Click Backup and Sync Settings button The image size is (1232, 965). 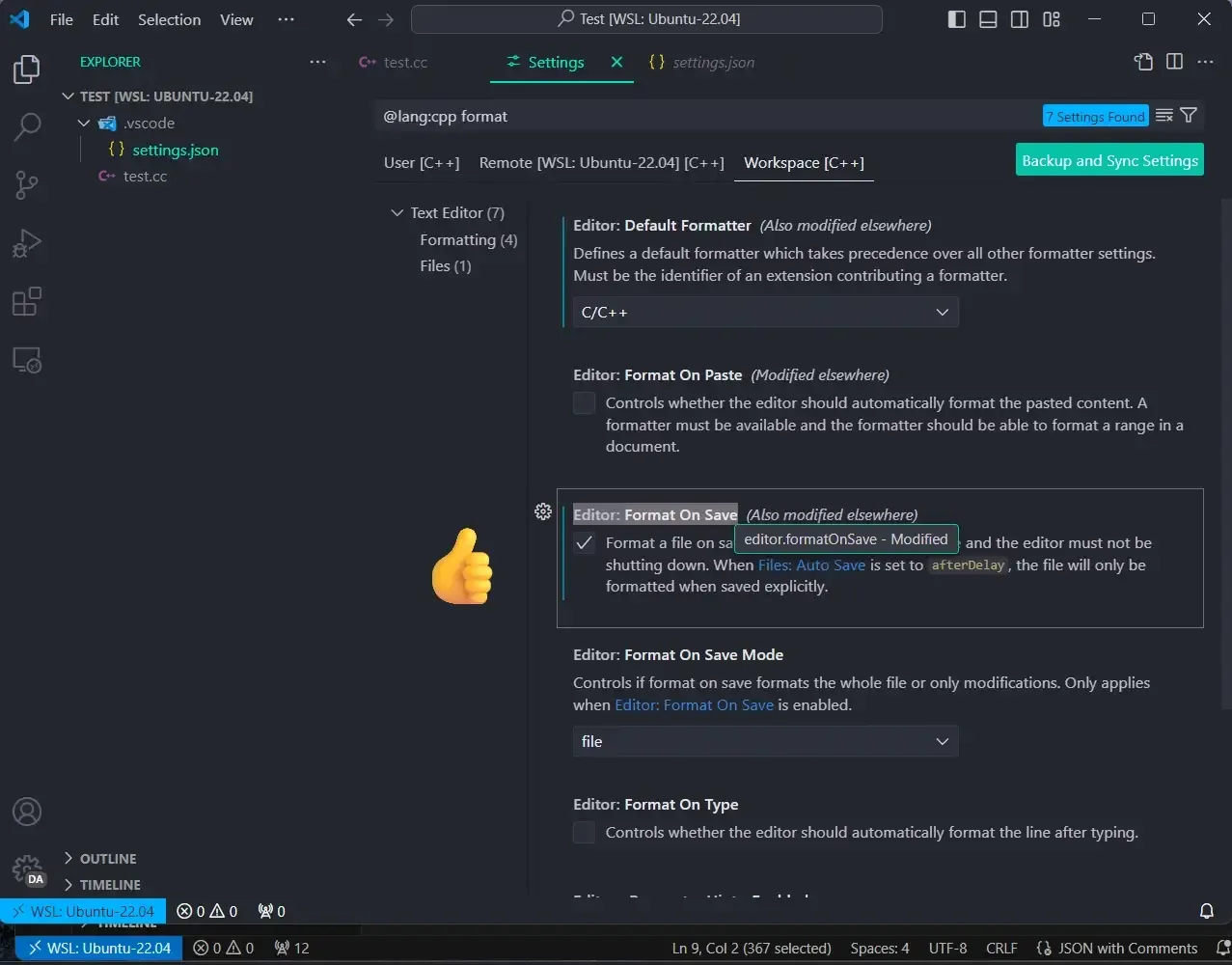click(1109, 160)
